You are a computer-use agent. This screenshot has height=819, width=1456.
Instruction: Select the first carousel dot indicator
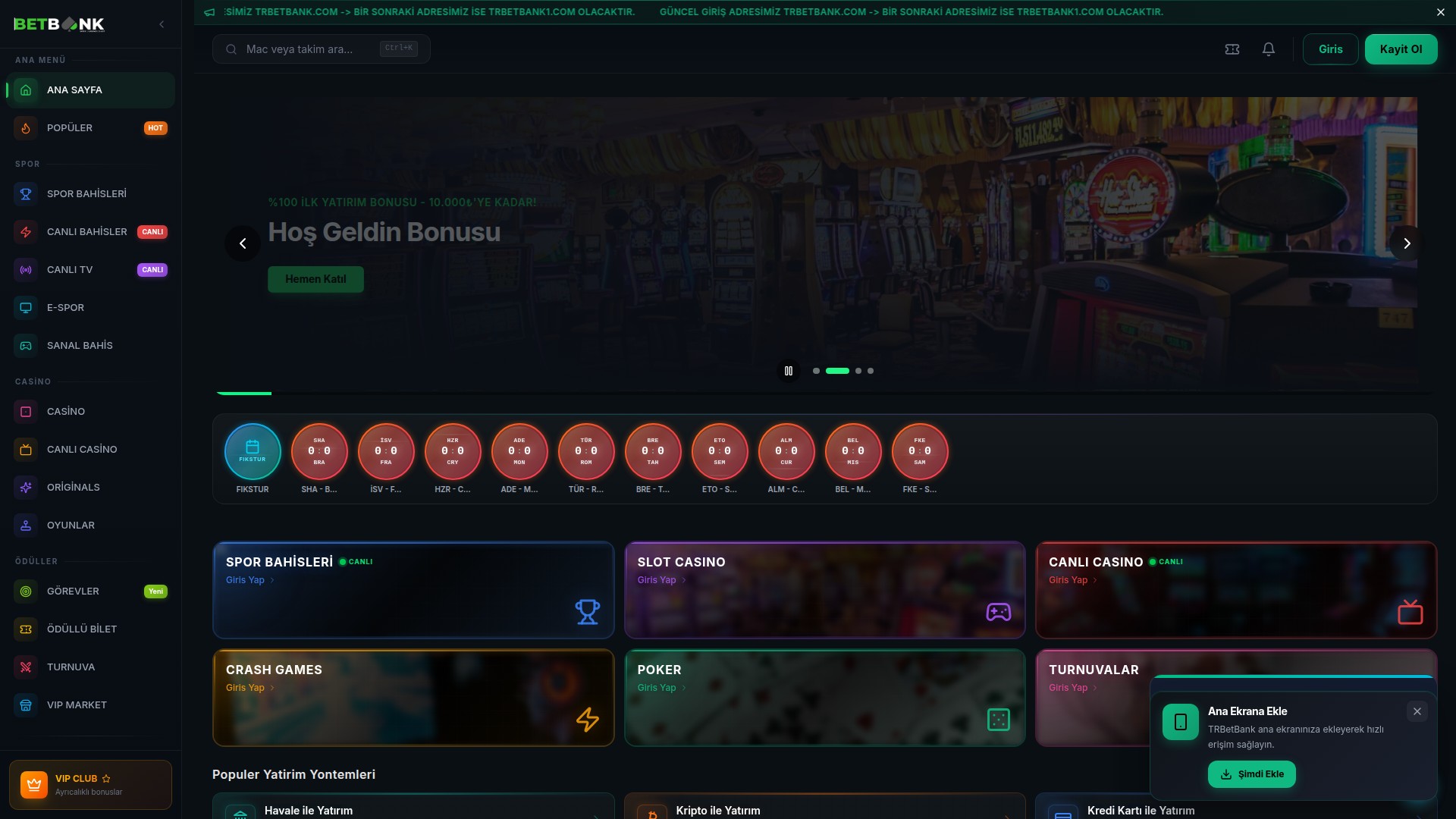click(816, 371)
